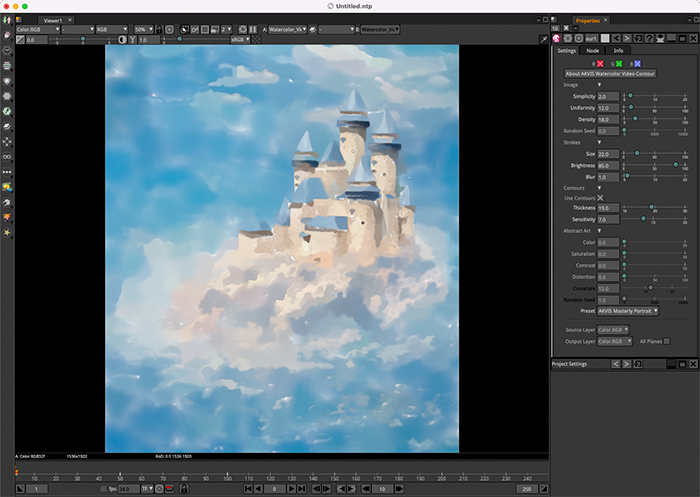700x497 pixels.
Task: Open the sRGB colorspace dropdown
Action: 240,40
